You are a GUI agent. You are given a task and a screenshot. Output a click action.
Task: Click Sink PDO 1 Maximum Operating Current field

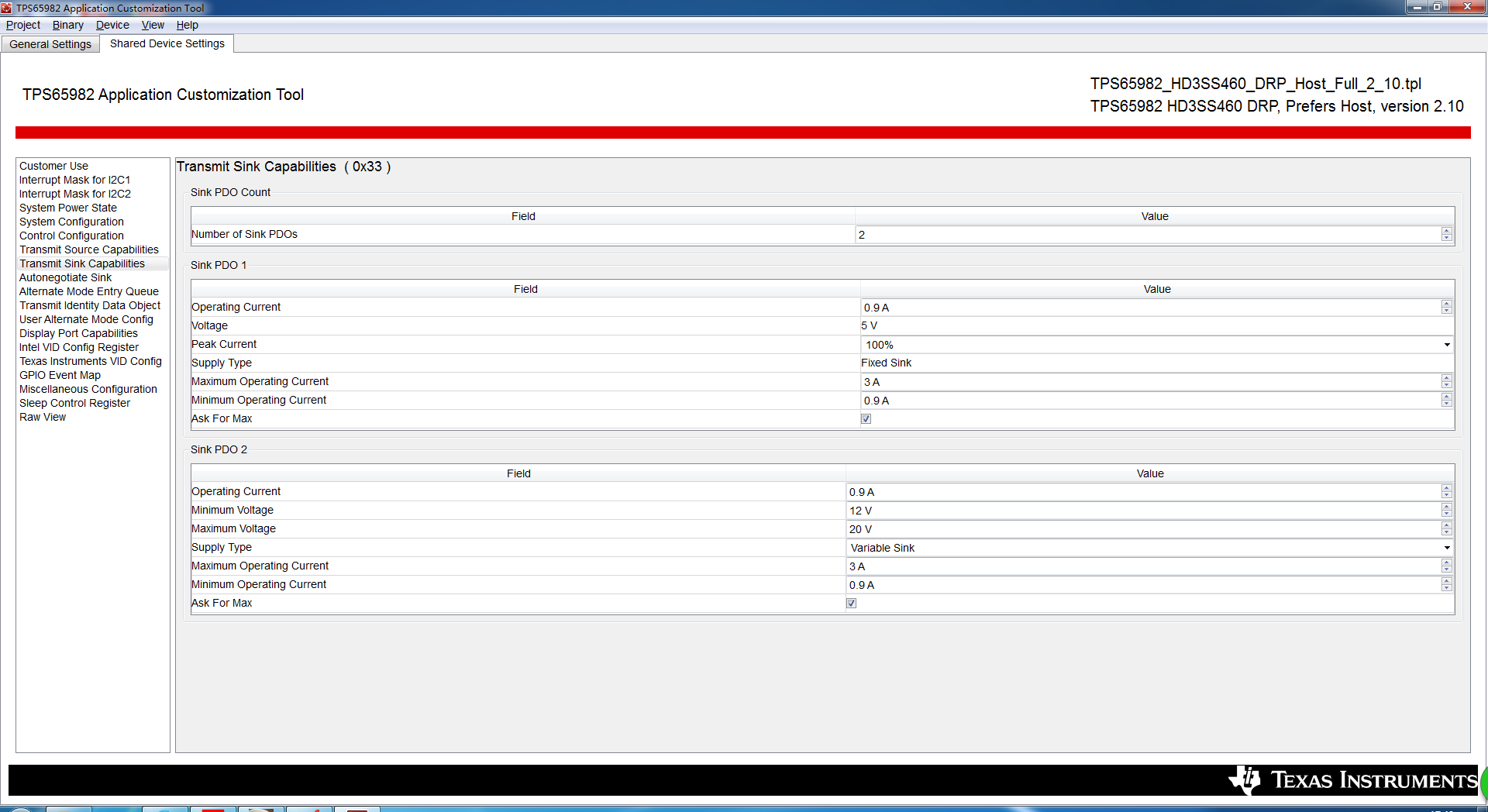click(x=1150, y=382)
